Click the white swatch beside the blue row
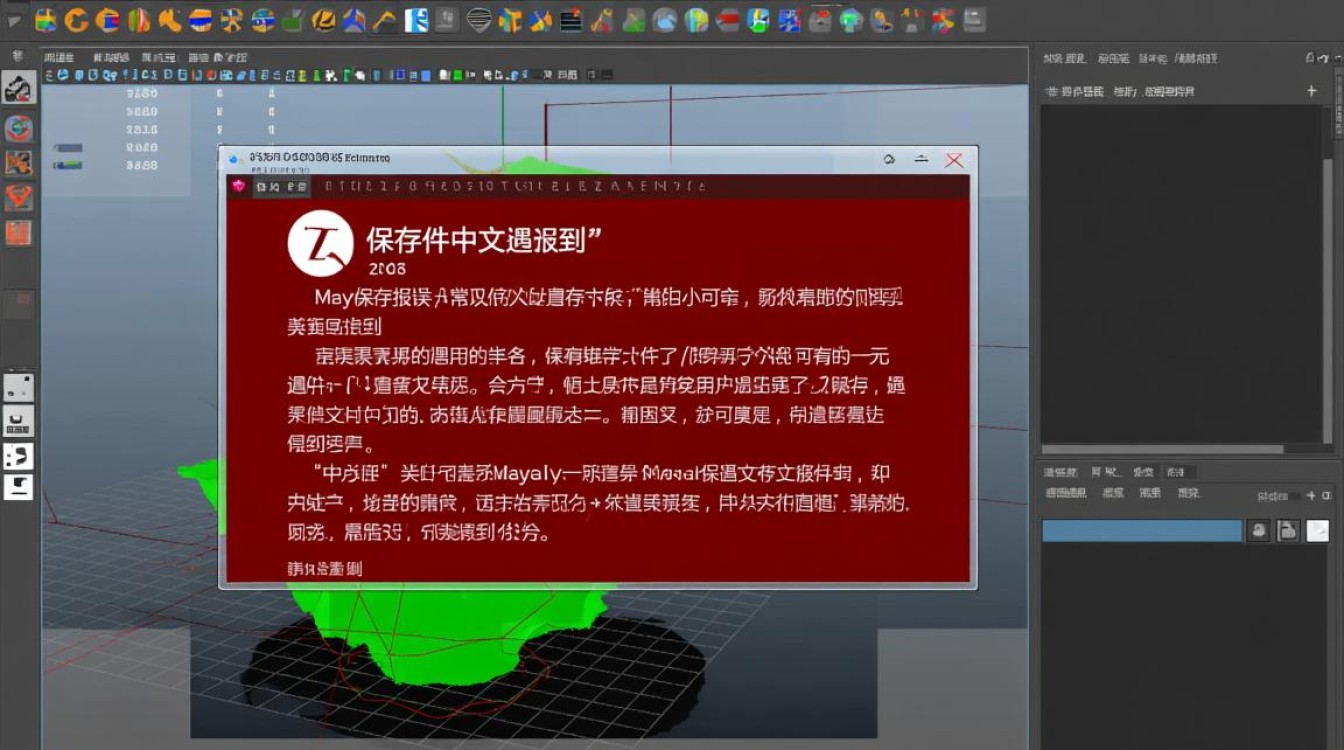The image size is (1344, 750). (x=1318, y=531)
